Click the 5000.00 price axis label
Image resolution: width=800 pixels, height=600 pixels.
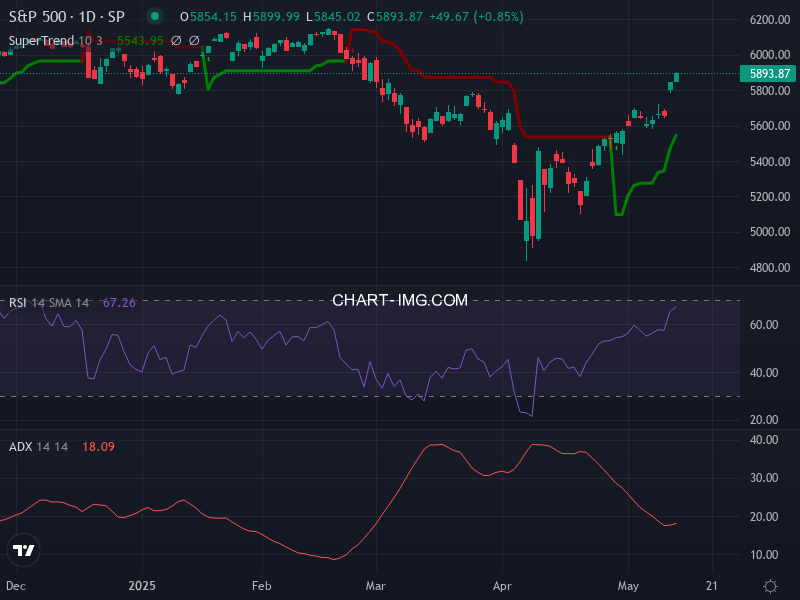point(770,232)
